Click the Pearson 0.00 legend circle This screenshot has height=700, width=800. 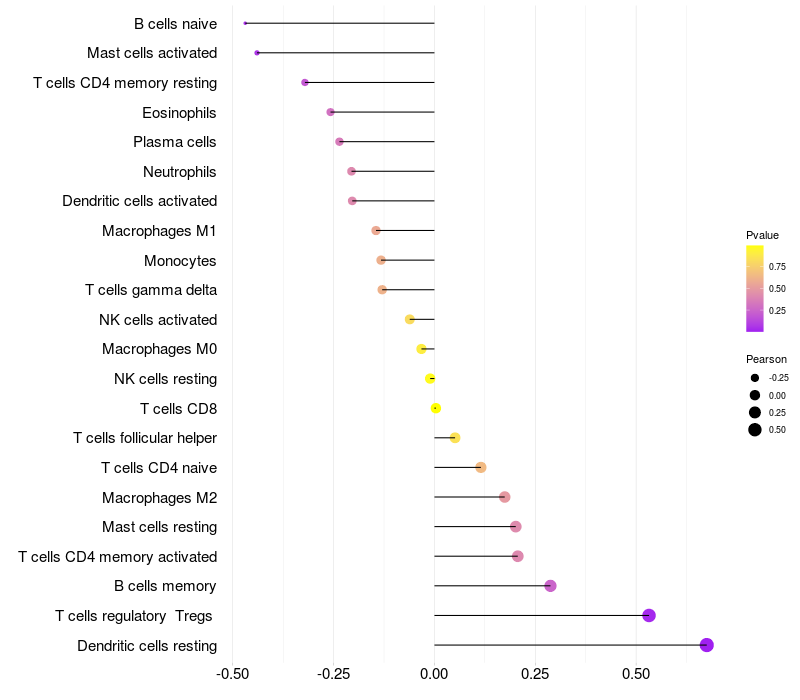pos(755,395)
